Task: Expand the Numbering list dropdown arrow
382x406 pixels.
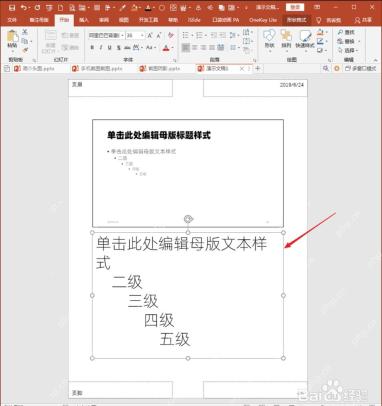Action: (206, 35)
